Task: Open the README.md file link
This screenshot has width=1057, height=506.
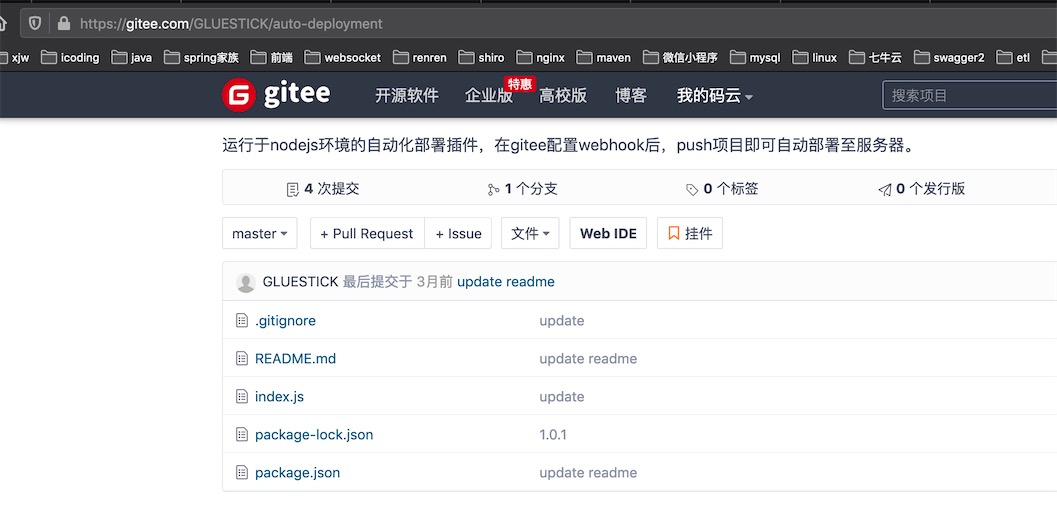Action: tap(295, 359)
